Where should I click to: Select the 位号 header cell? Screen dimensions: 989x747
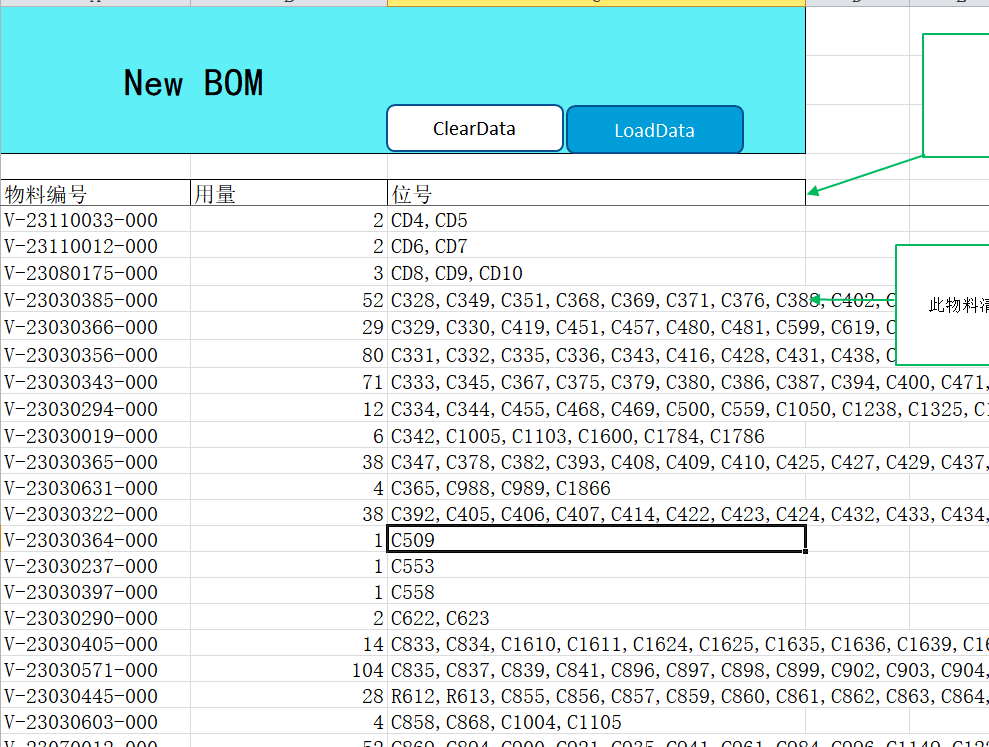pyautogui.click(x=597, y=193)
